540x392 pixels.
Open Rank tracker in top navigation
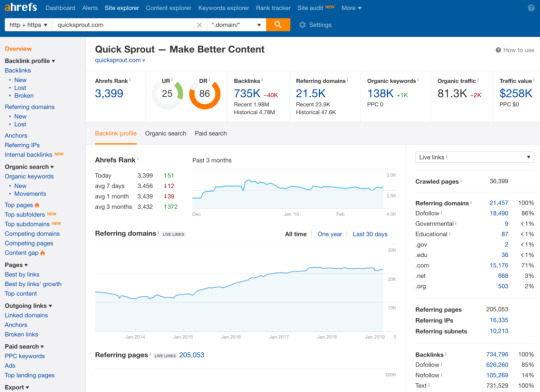(273, 8)
